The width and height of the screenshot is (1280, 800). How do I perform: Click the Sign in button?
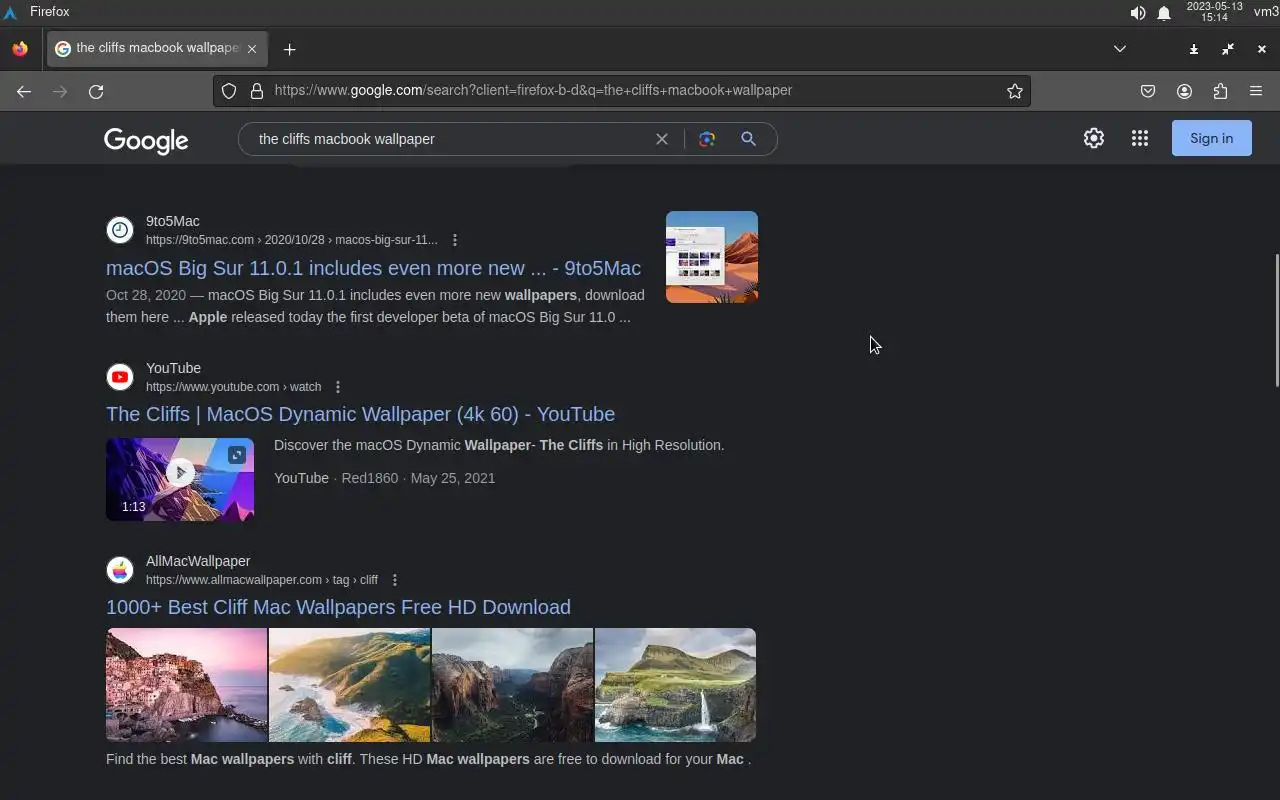pos(1212,138)
